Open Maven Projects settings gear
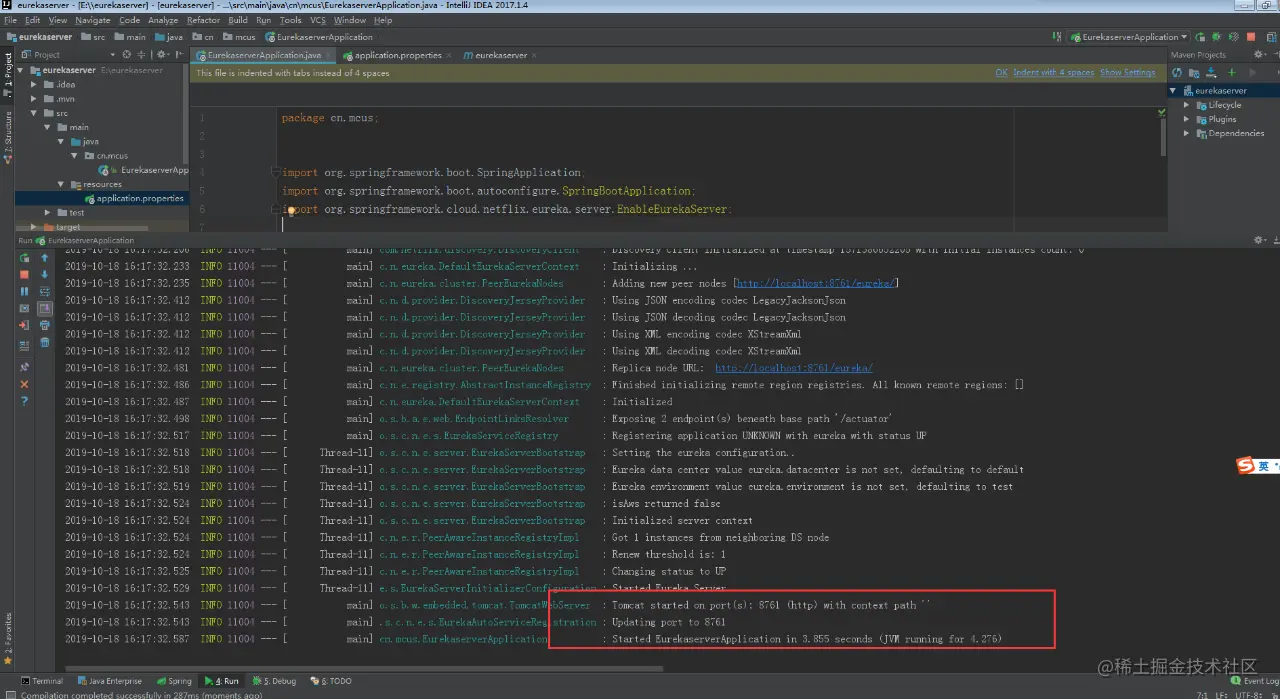Image resolution: width=1280 pixels, height=699 pixels. coord(1259,55)
